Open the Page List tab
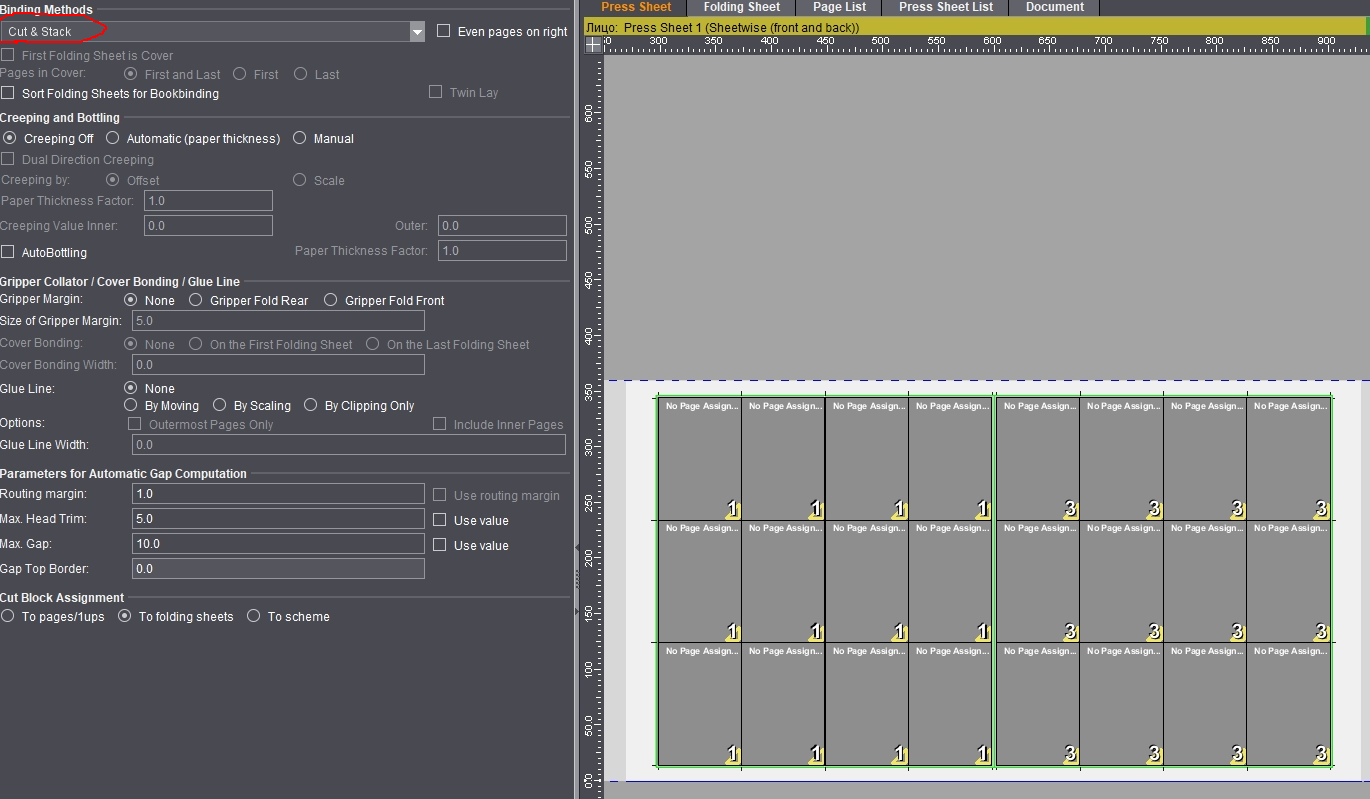The image size is (1370, 799). point(839,7)
